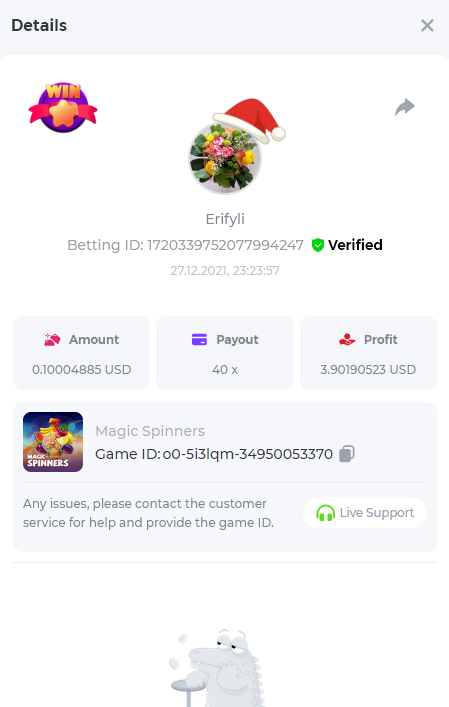Select the Betting ID number
The height and width of the screenshot is (707, 449).
pyautogui.click(x=225, y=245)
